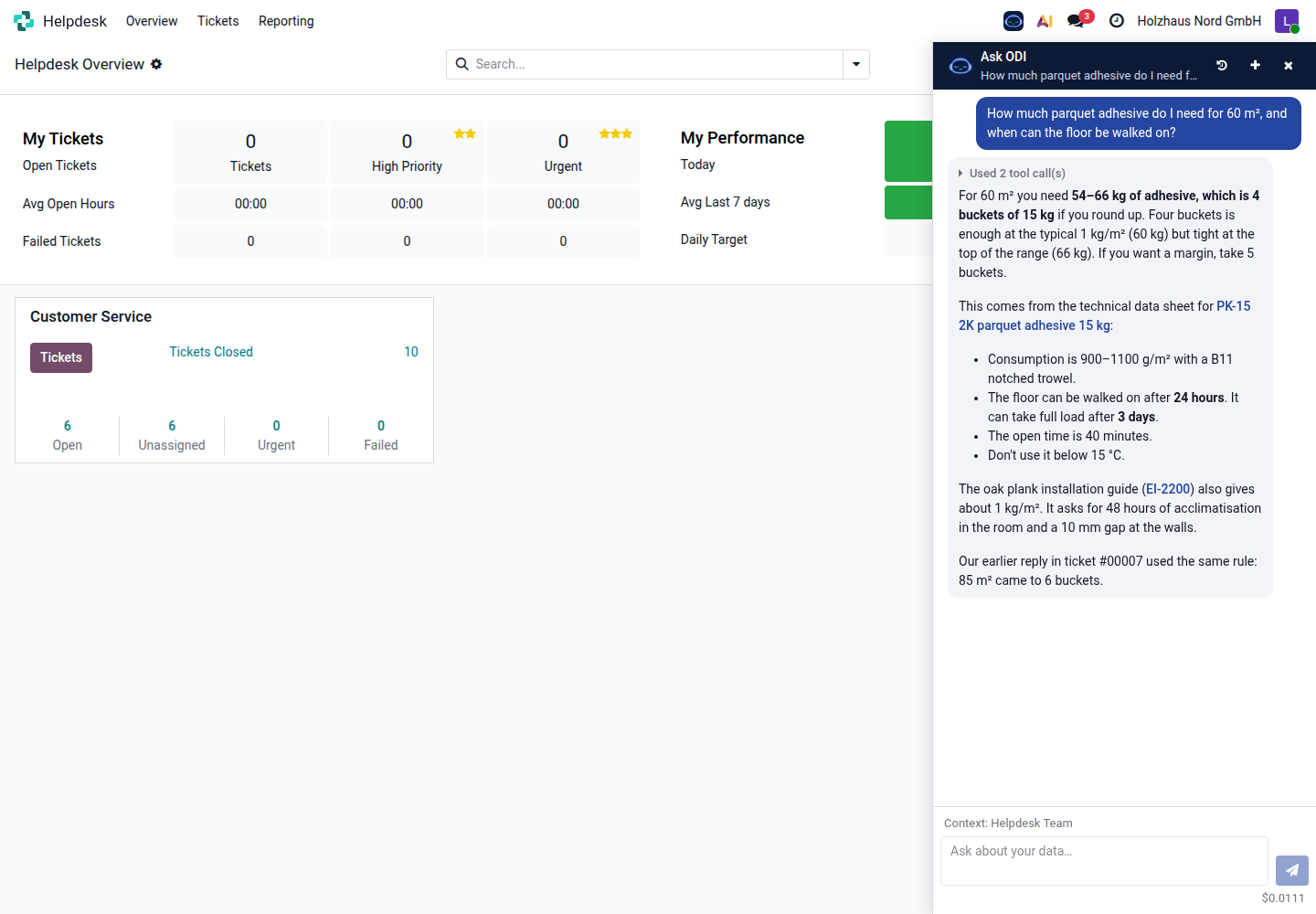Start a new Ask ODI chat

tap(1256, 66)
